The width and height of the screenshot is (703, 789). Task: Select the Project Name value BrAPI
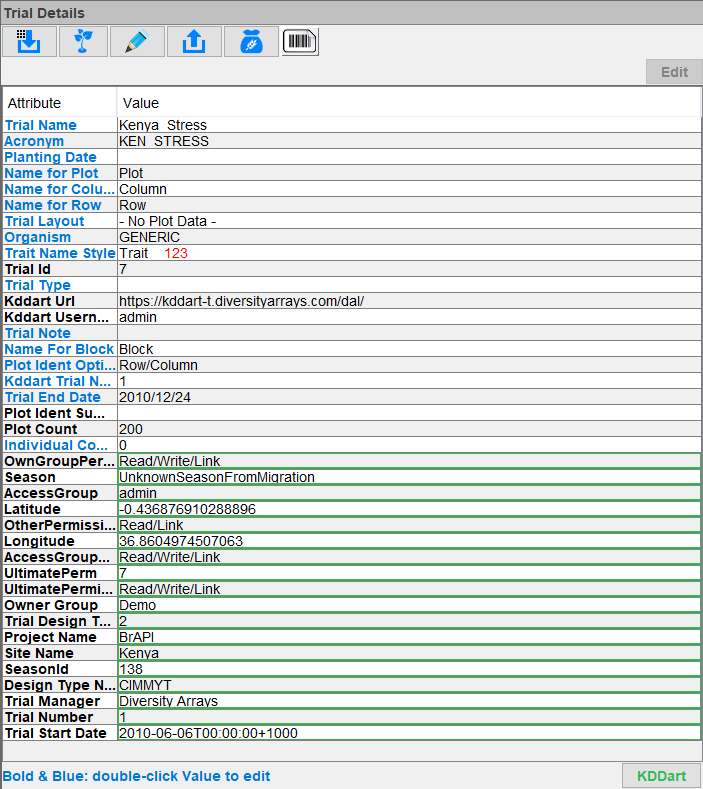409,638
